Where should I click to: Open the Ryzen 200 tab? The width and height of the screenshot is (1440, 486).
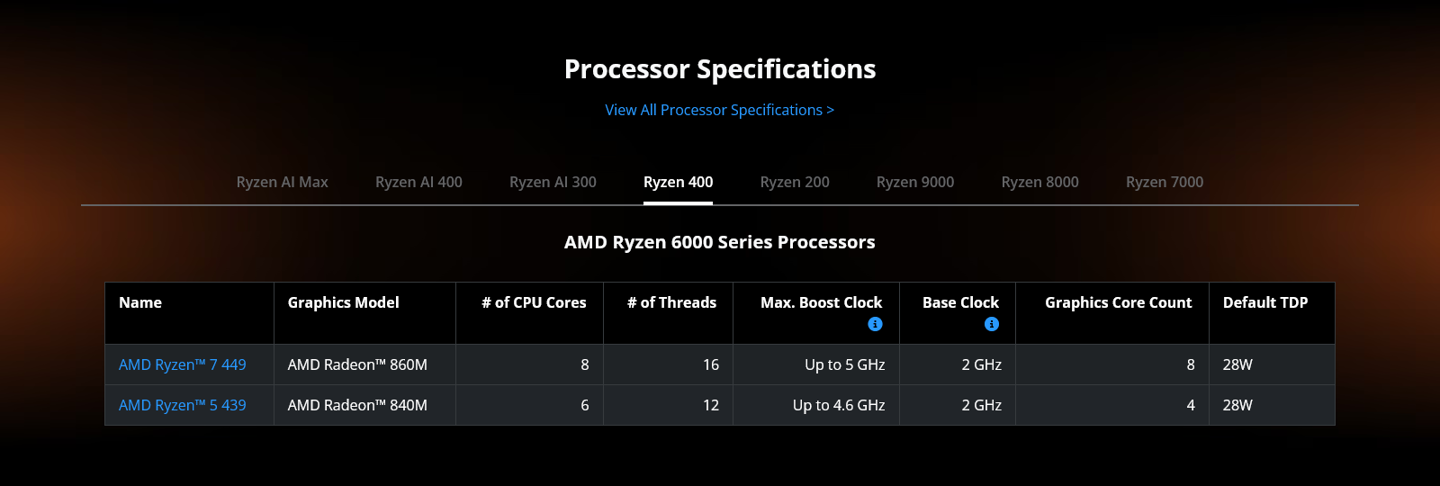(795, 182)
